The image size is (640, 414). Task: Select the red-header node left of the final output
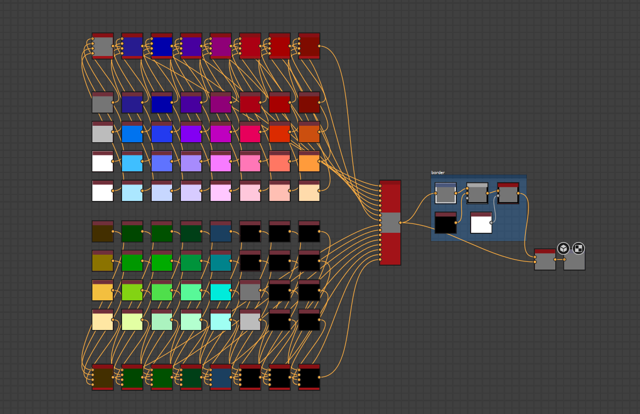point(545,260)
